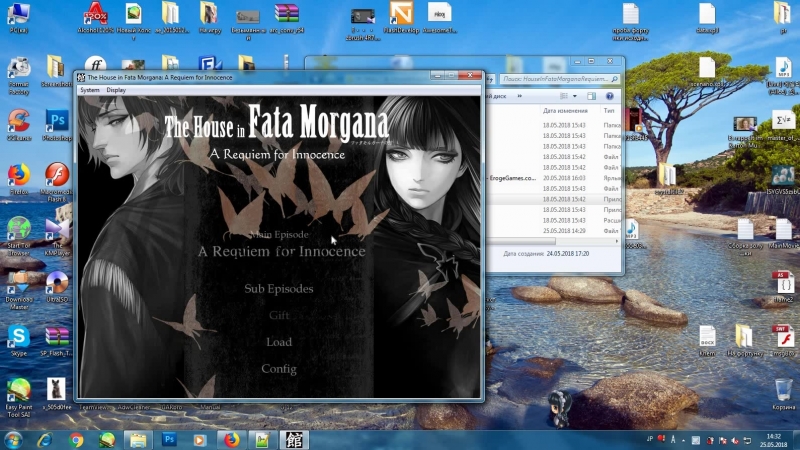The image size is (800, 450).
Task: Open Photoshop desktop shortcut
Action: [x=57, y=126]
